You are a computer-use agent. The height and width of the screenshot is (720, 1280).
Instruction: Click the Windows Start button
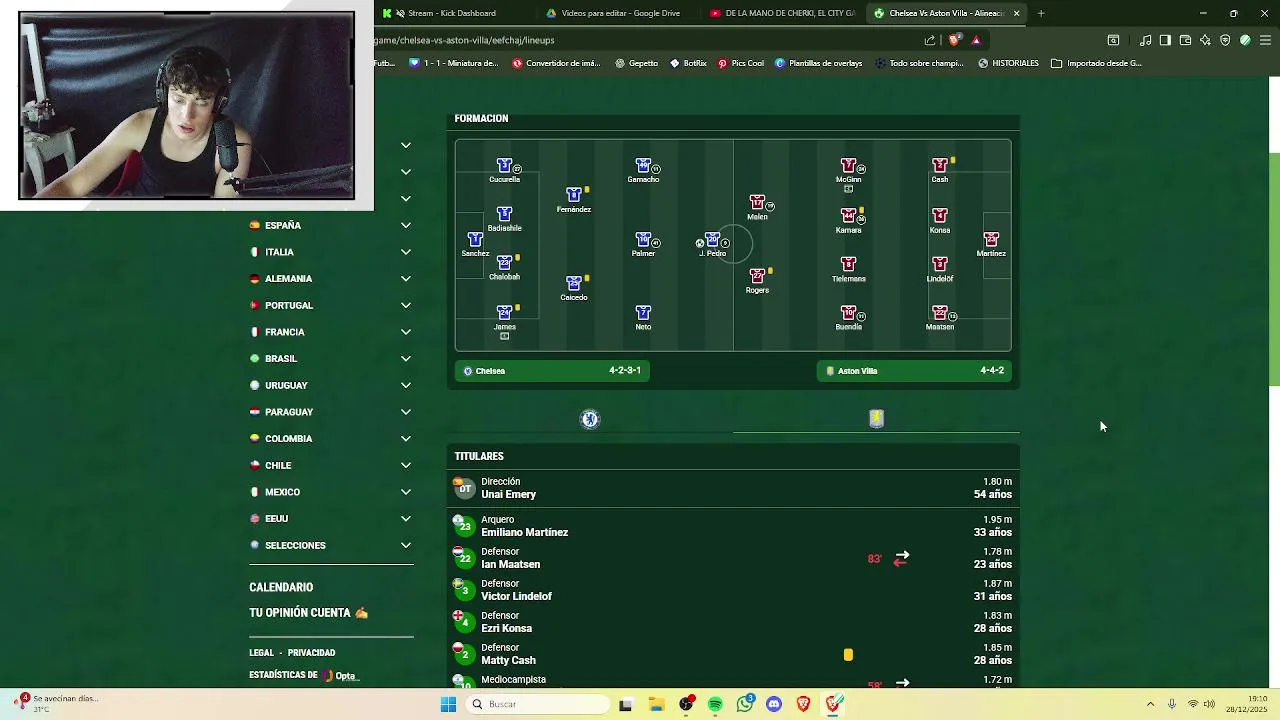(448, 704)
